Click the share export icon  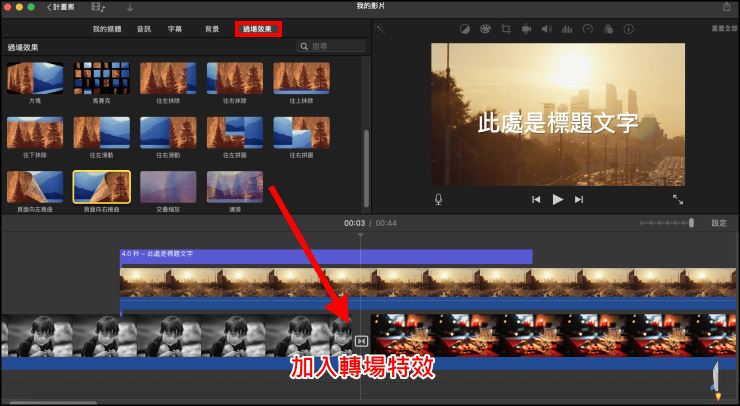point(726,8)
